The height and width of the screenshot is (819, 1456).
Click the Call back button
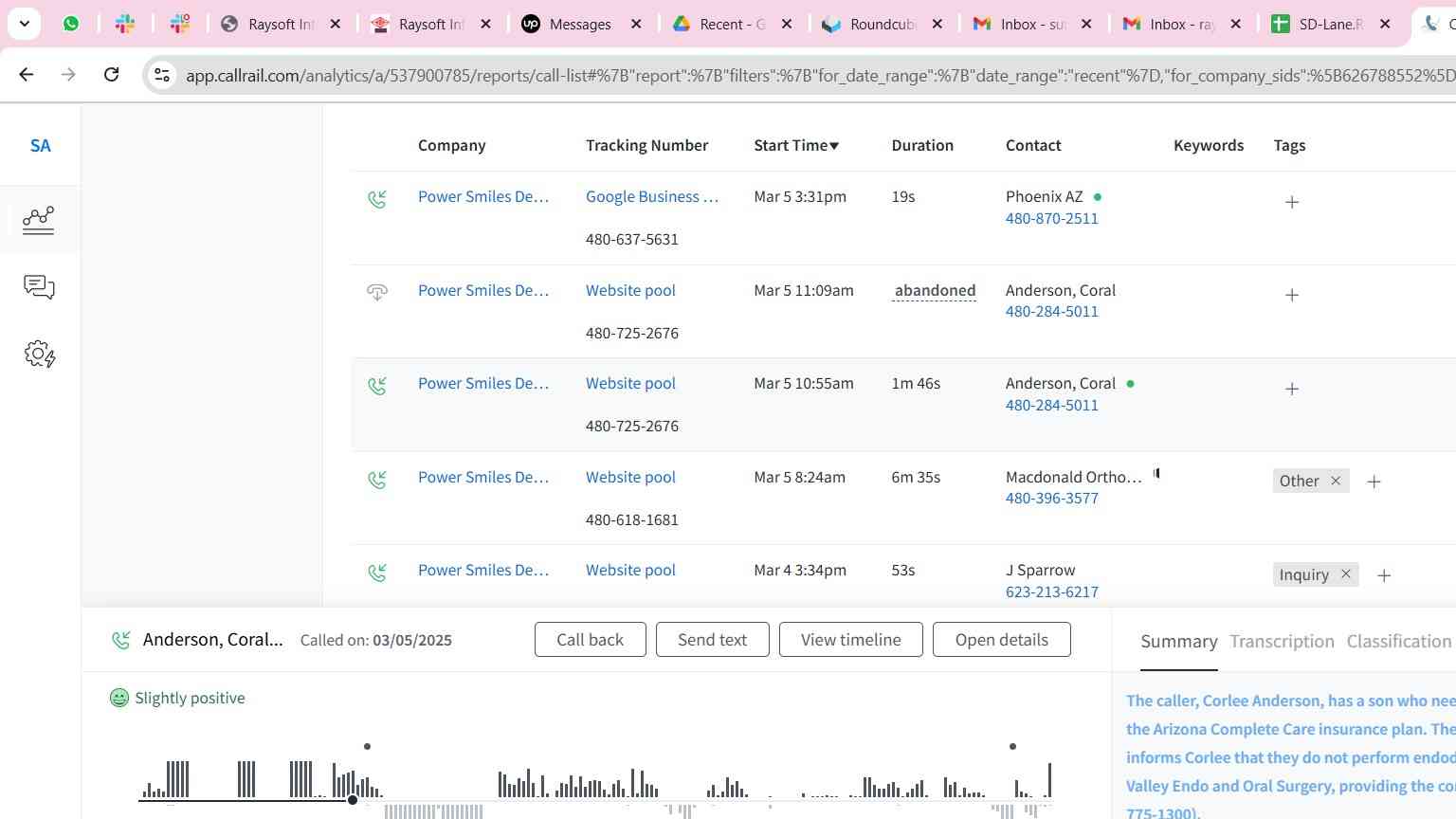point(590,640)
